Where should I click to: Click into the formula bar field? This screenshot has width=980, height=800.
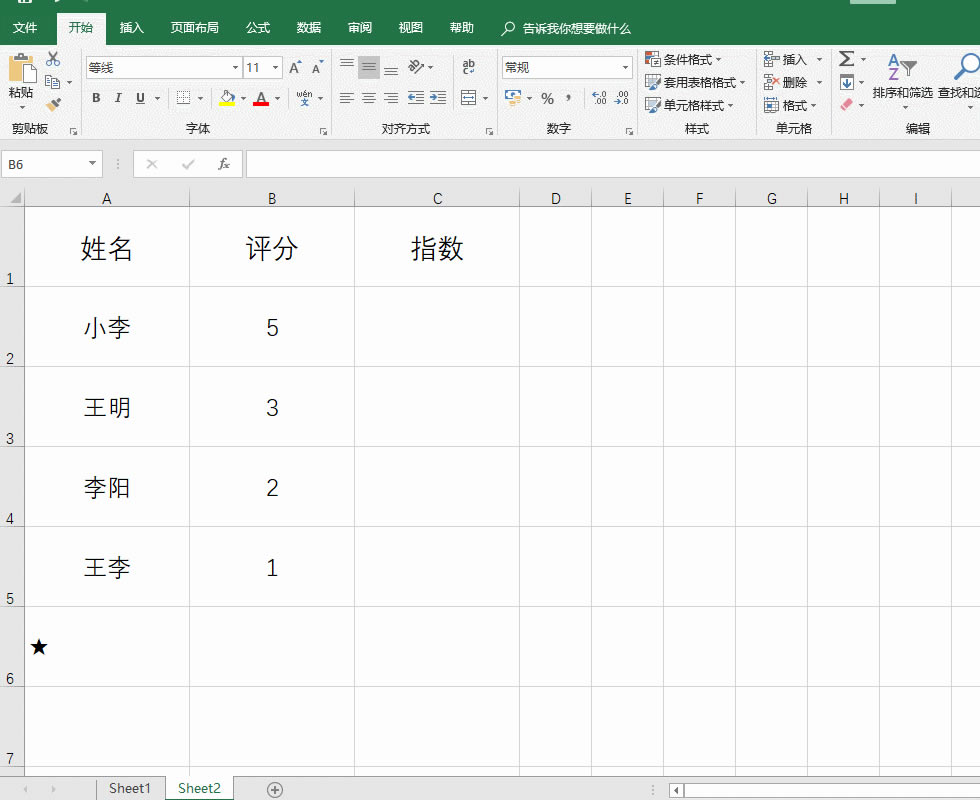click(x=613, y=164)
